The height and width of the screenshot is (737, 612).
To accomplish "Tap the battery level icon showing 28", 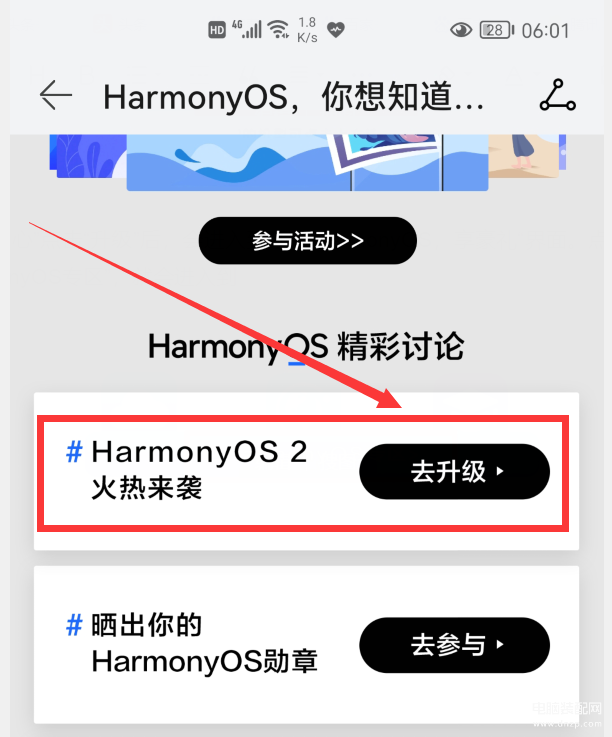I will (497, 30).
